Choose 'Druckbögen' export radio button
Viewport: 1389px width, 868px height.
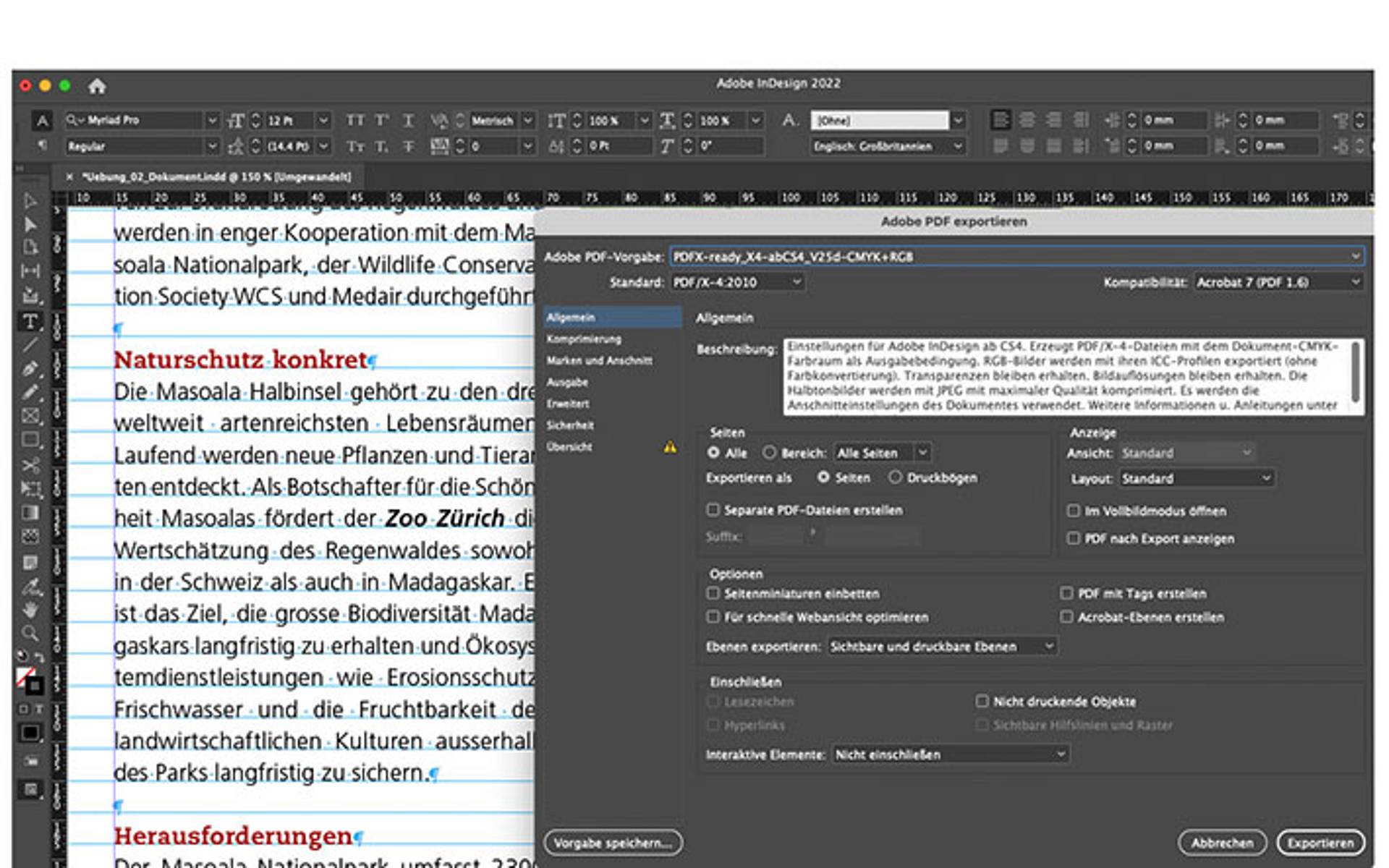[x=896, y=477]
